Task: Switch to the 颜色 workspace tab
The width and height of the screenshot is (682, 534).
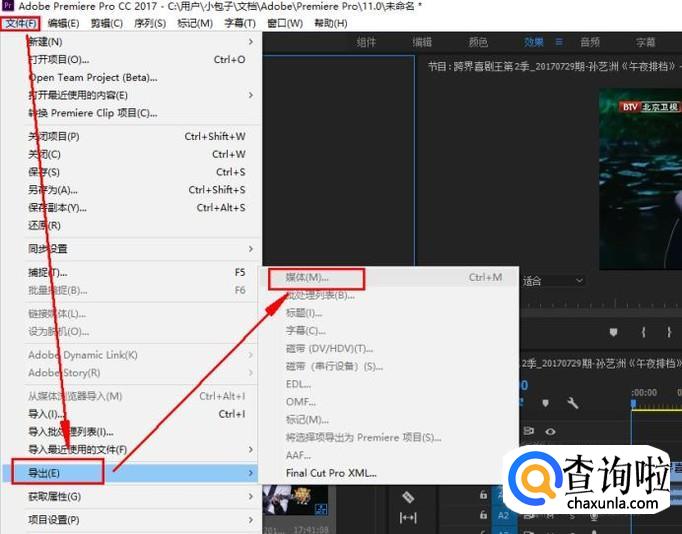Action: 478,42
